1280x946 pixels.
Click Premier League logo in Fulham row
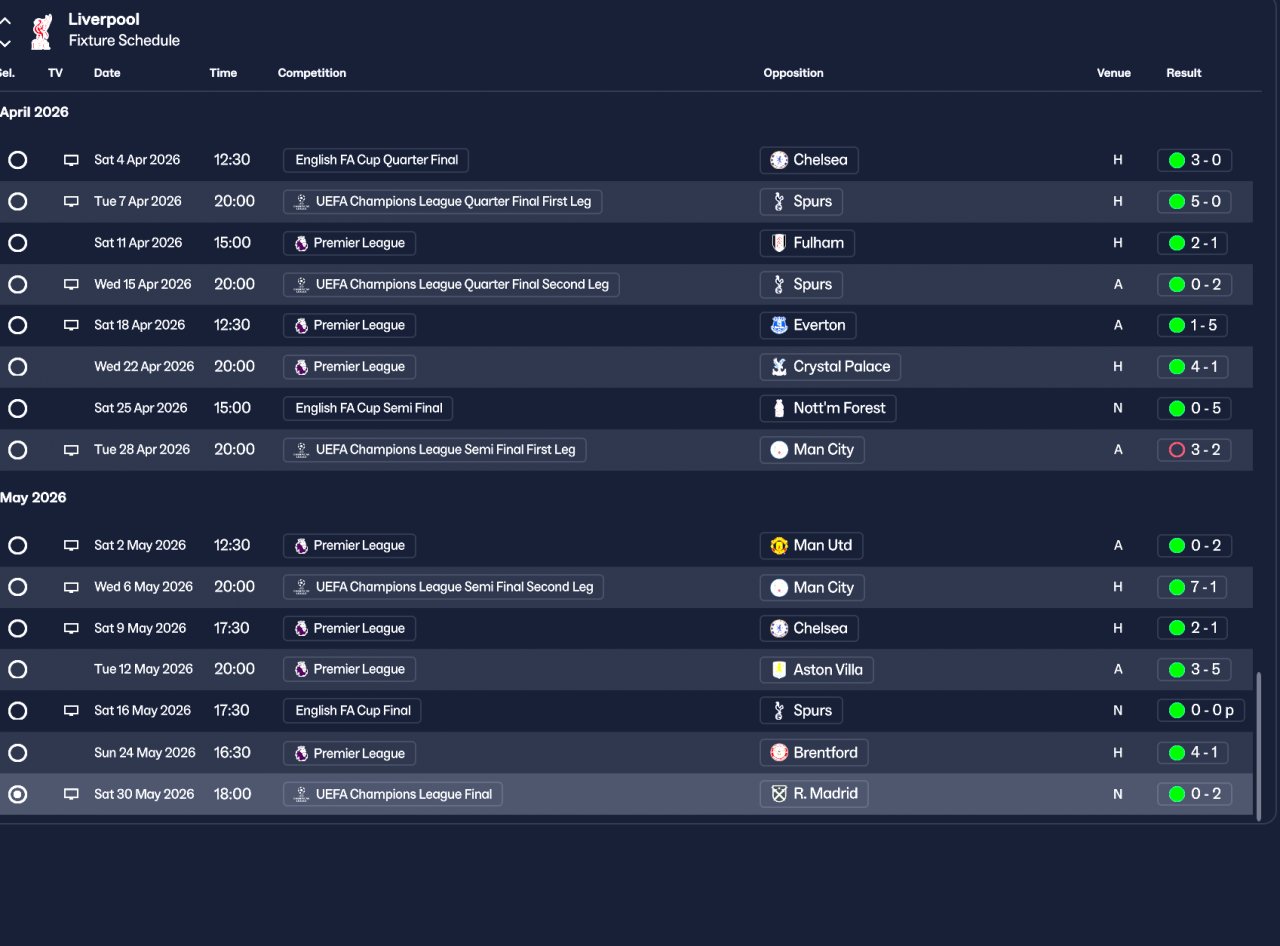tap(301, 243)
